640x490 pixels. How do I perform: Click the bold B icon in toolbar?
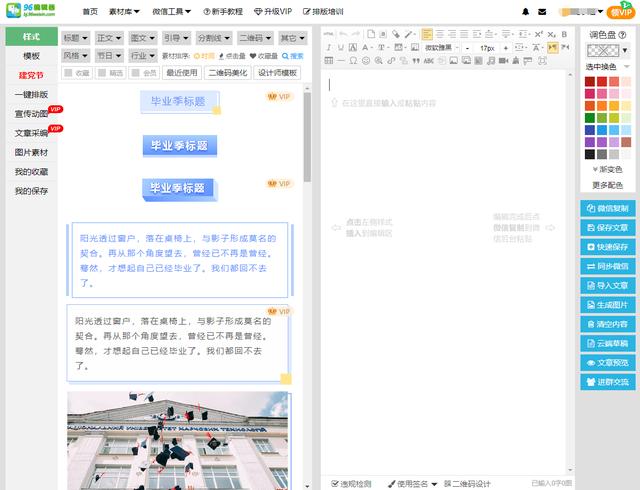click(x=564, y=34)
